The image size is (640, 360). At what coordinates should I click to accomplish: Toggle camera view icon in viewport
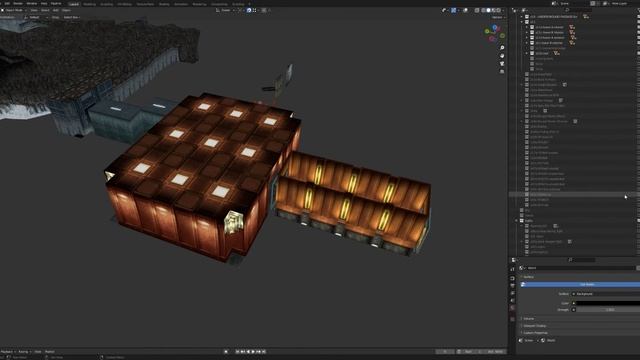[502, 64]
